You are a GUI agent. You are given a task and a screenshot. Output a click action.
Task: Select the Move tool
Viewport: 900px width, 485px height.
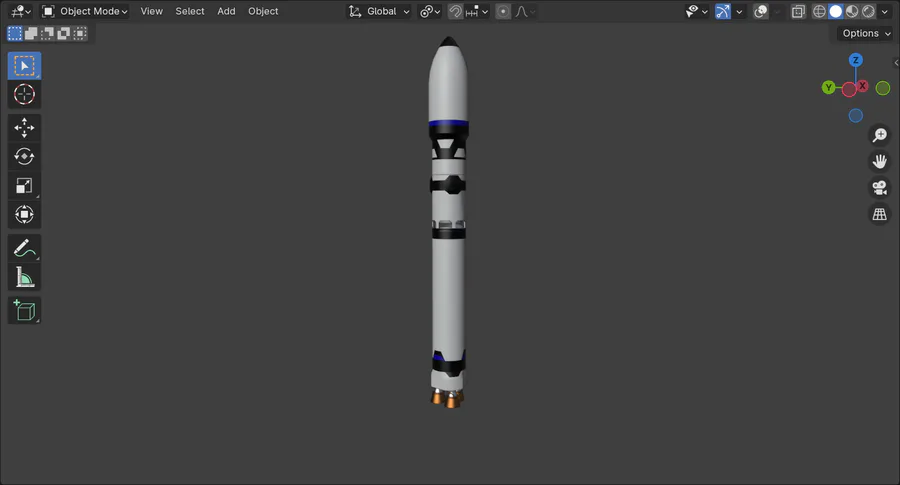click(x=24, y=127)
